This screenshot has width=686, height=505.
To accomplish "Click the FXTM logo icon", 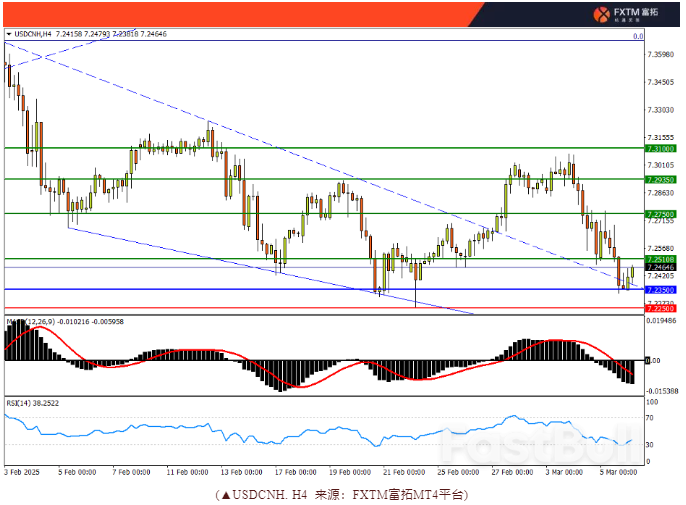I will [x=601, y=14].
